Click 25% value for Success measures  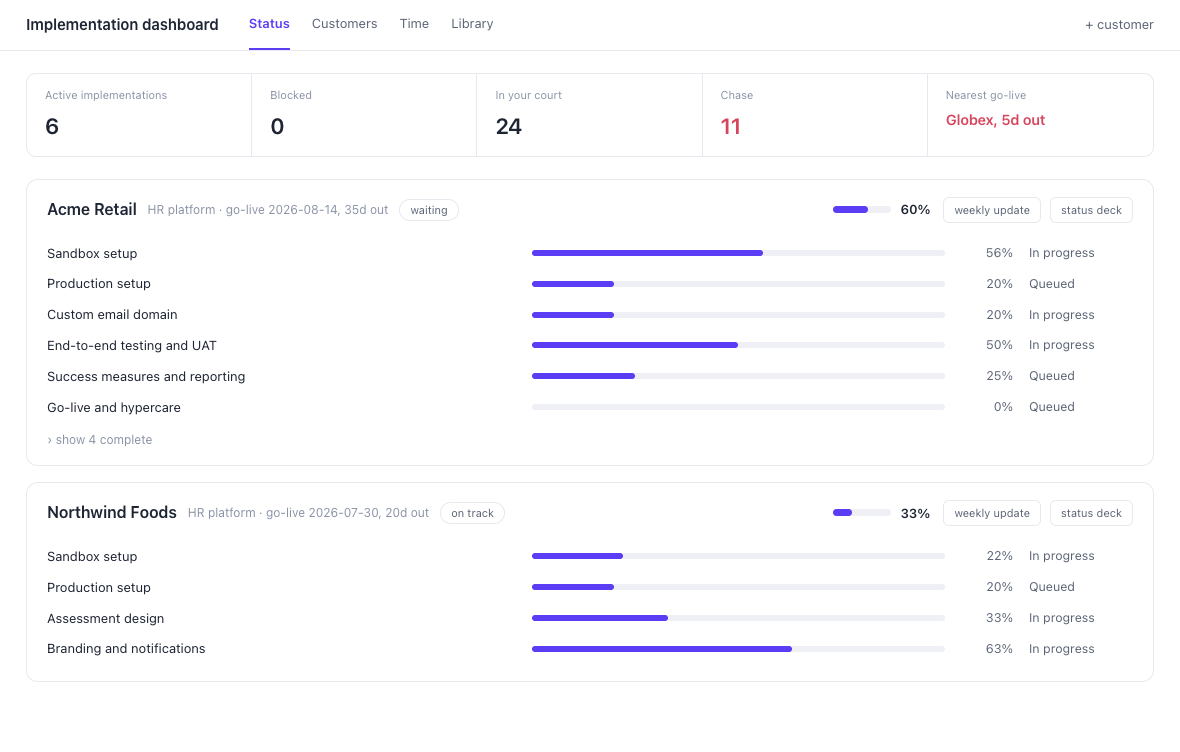point(999,376)
